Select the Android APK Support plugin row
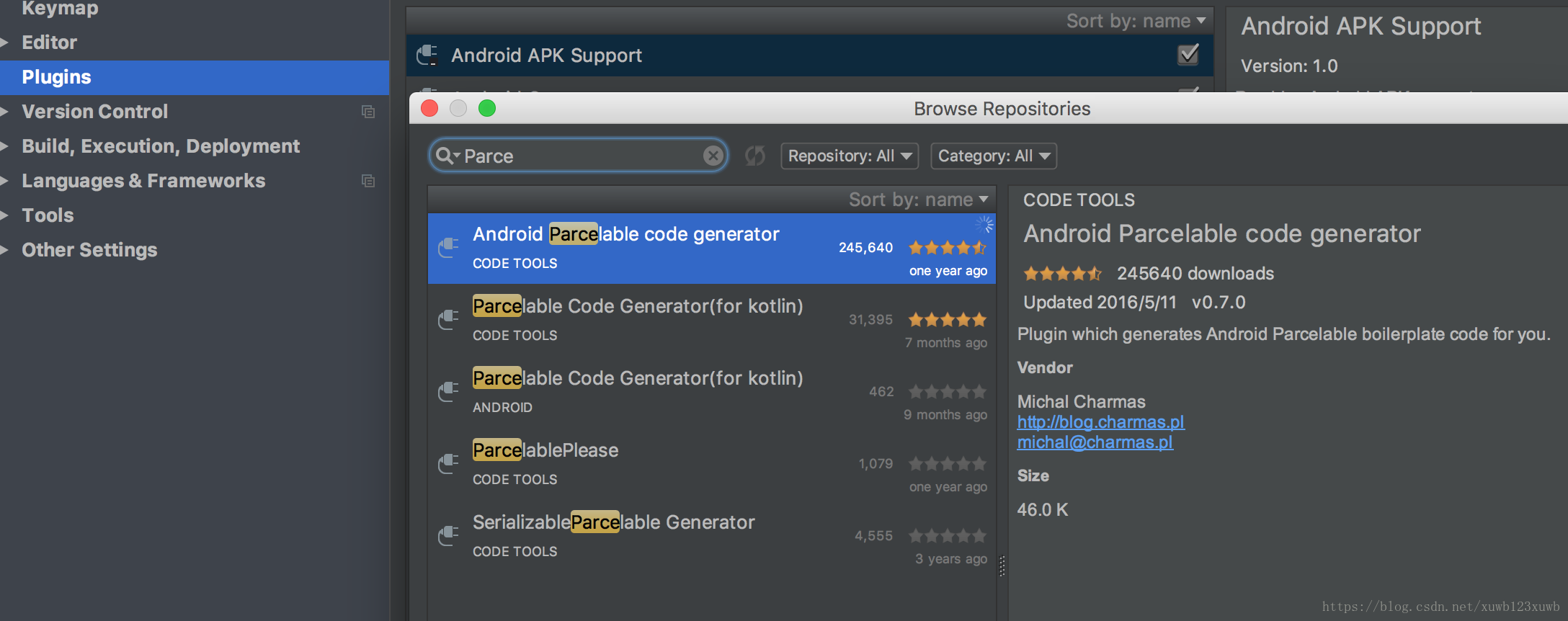Viewport: 1568px width, 621px height. tap(810, 55)
